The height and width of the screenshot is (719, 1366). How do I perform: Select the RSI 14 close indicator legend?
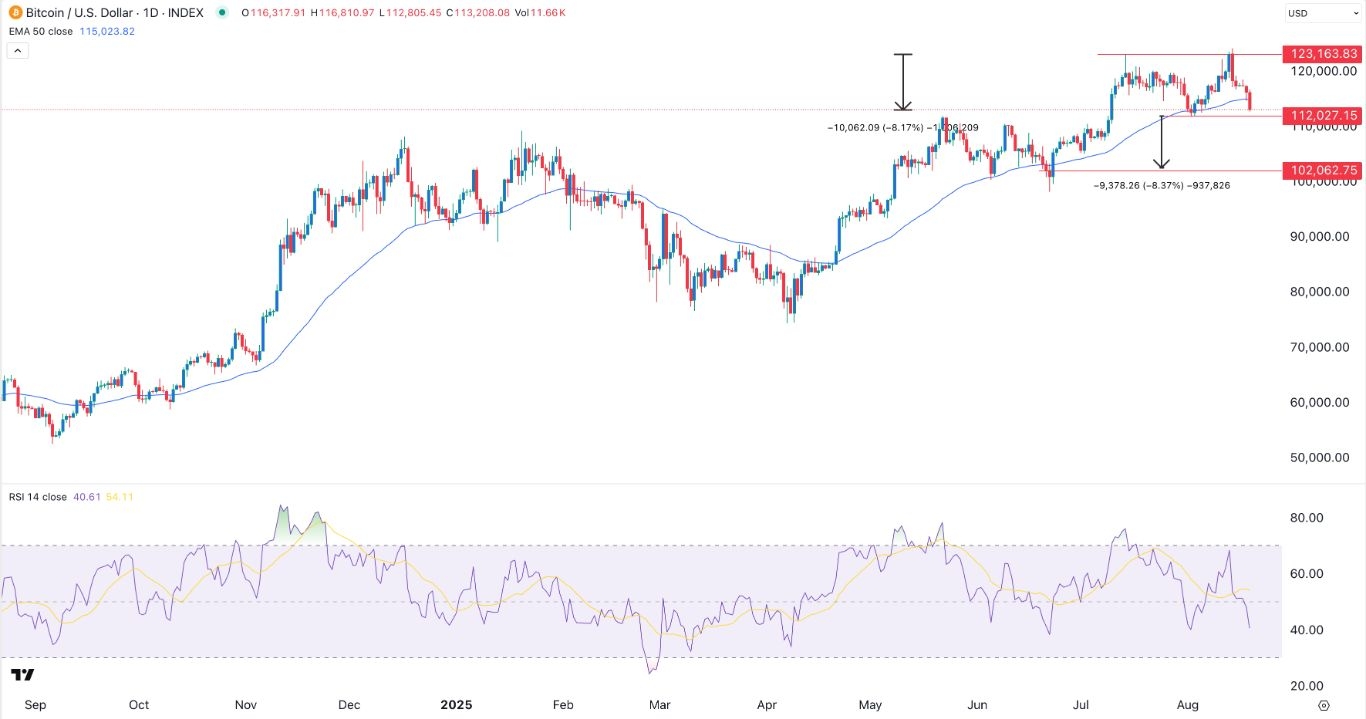(x=38, y=497)
